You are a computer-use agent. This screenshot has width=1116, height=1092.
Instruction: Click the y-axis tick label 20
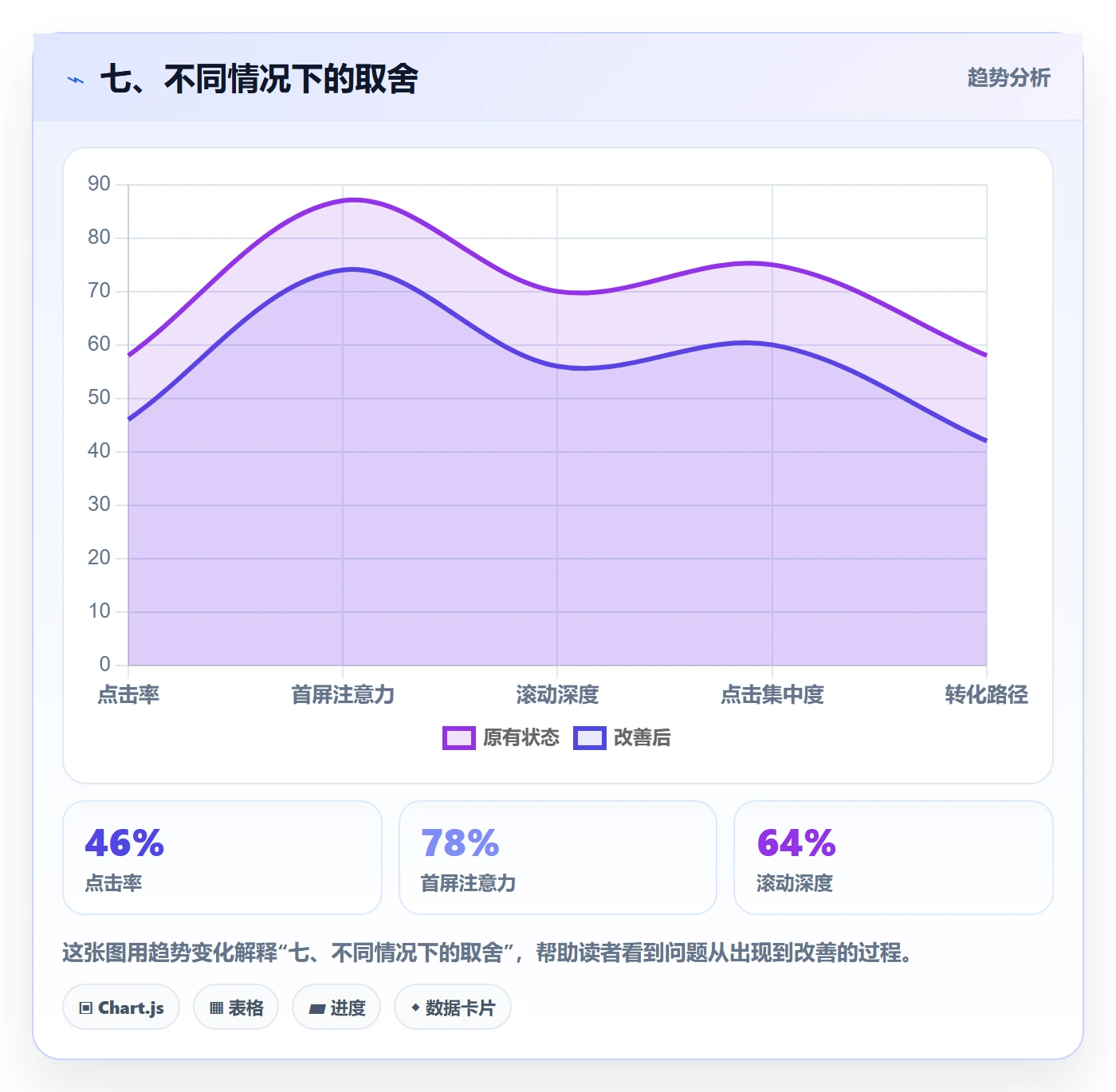pyautogui.click(x=99, y=558)
